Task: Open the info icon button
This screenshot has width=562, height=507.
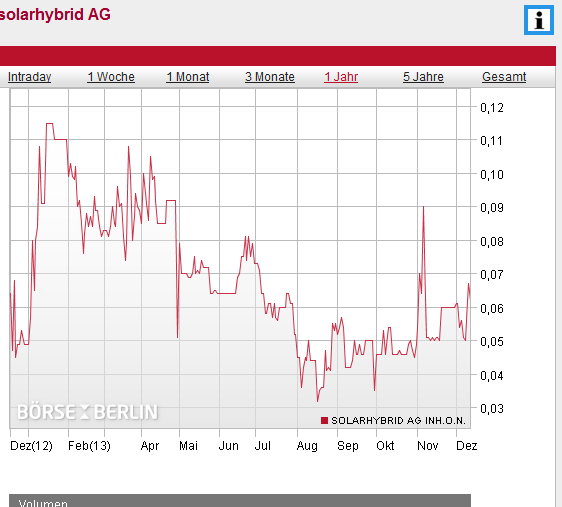Action: pyautogui.click(x=539, y=20)
